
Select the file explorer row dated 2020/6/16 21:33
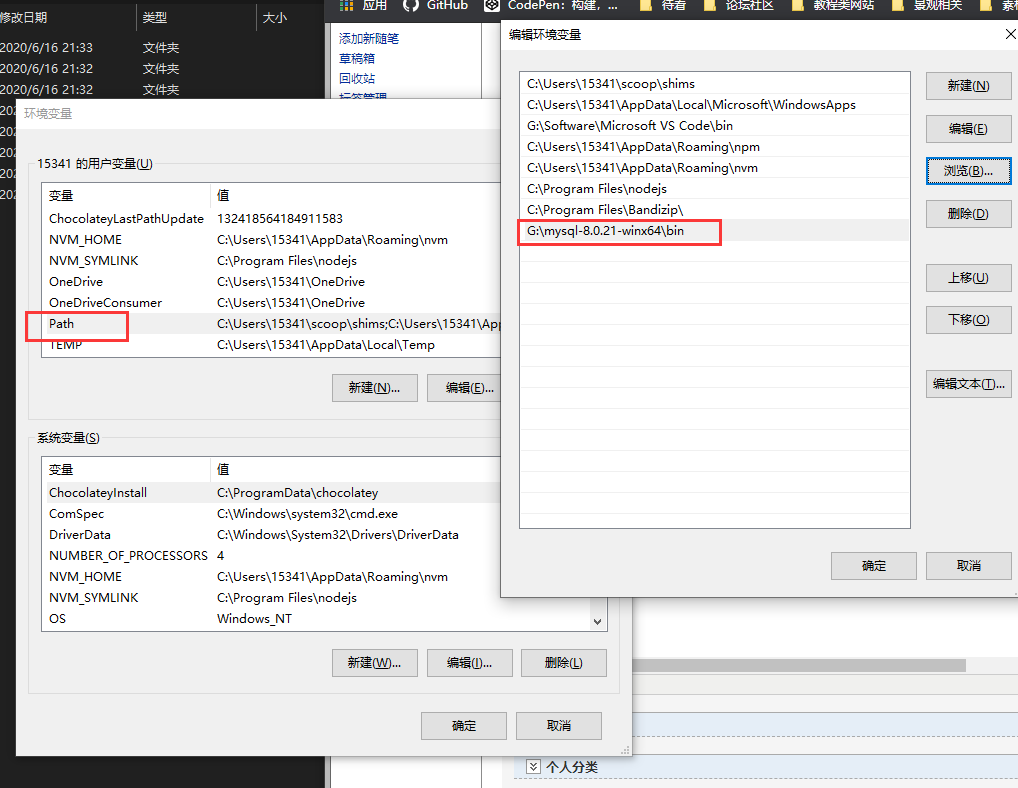pyautogui.click(x=162, y=47)
